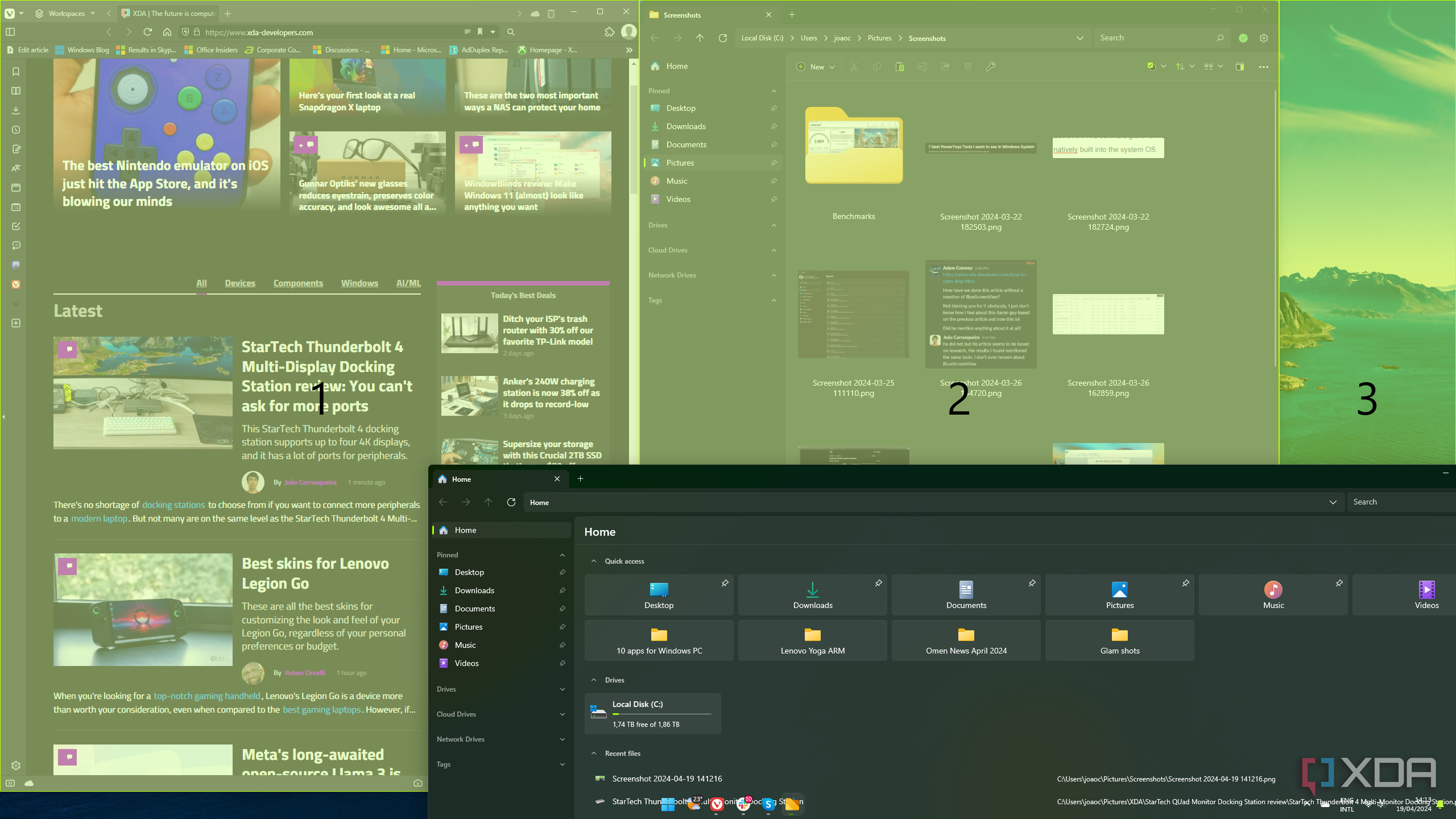Viewport: 1456px width, 819px height.
Task: Refresh the Files Home window
Action: [511, 502]
